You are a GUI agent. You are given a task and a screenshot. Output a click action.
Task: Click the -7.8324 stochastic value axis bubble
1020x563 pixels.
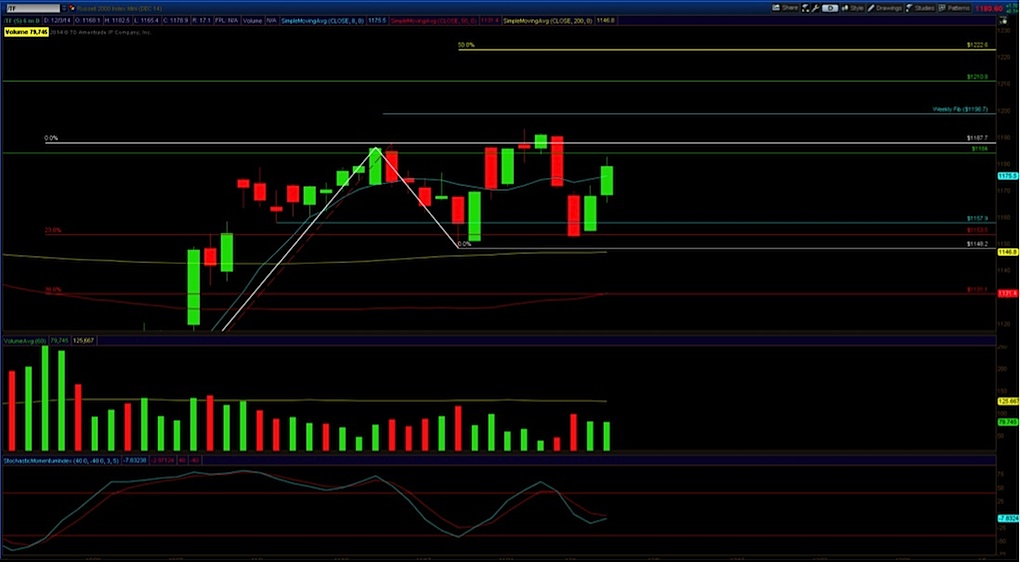click(x=1007, y=518)
